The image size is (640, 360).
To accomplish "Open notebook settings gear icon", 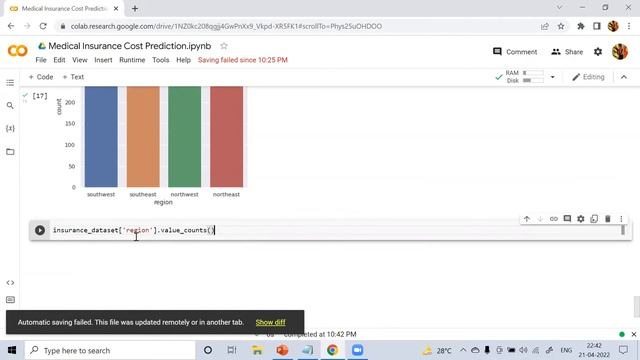I will (598, 52).
